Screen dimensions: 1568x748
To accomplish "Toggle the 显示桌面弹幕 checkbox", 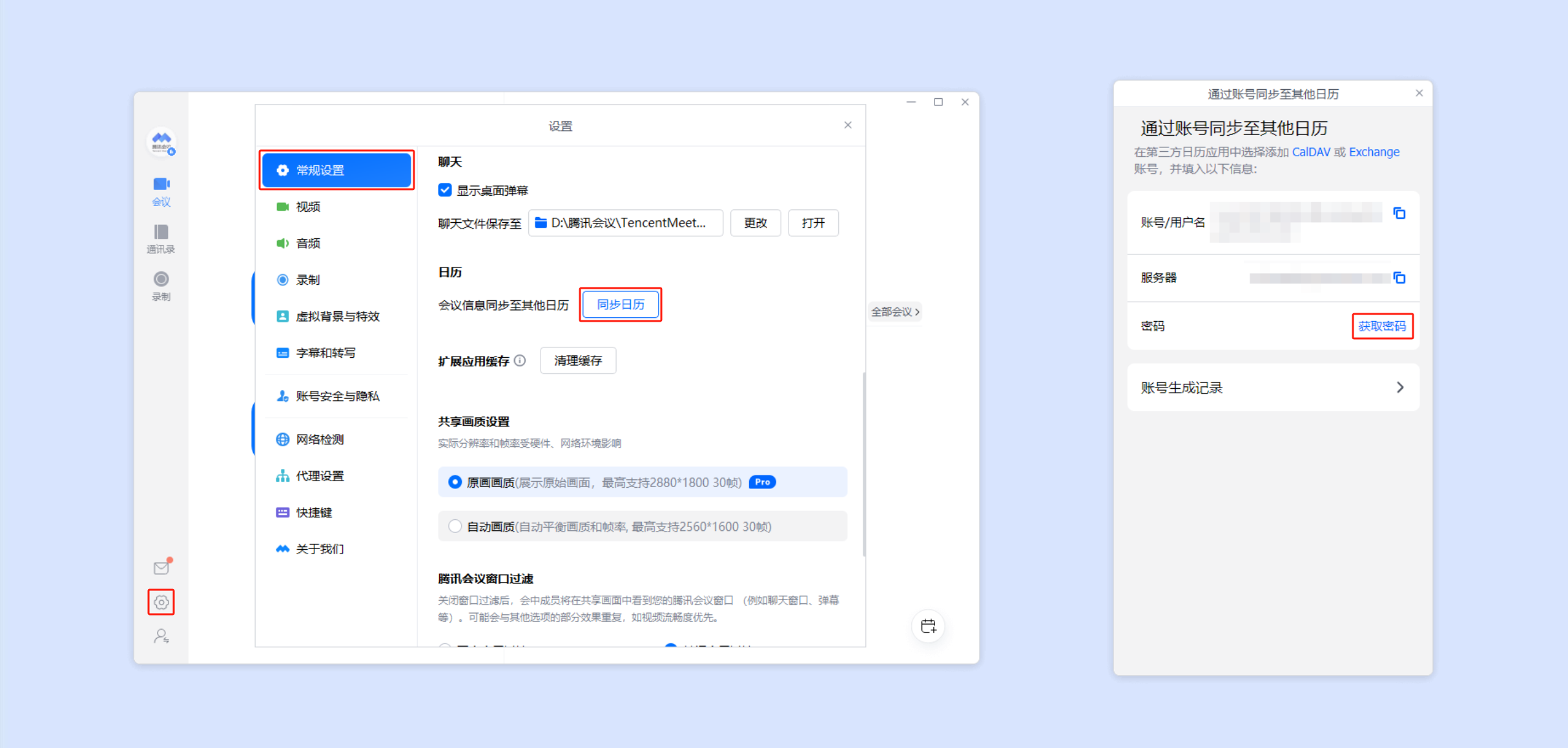I will coord(445,190).
